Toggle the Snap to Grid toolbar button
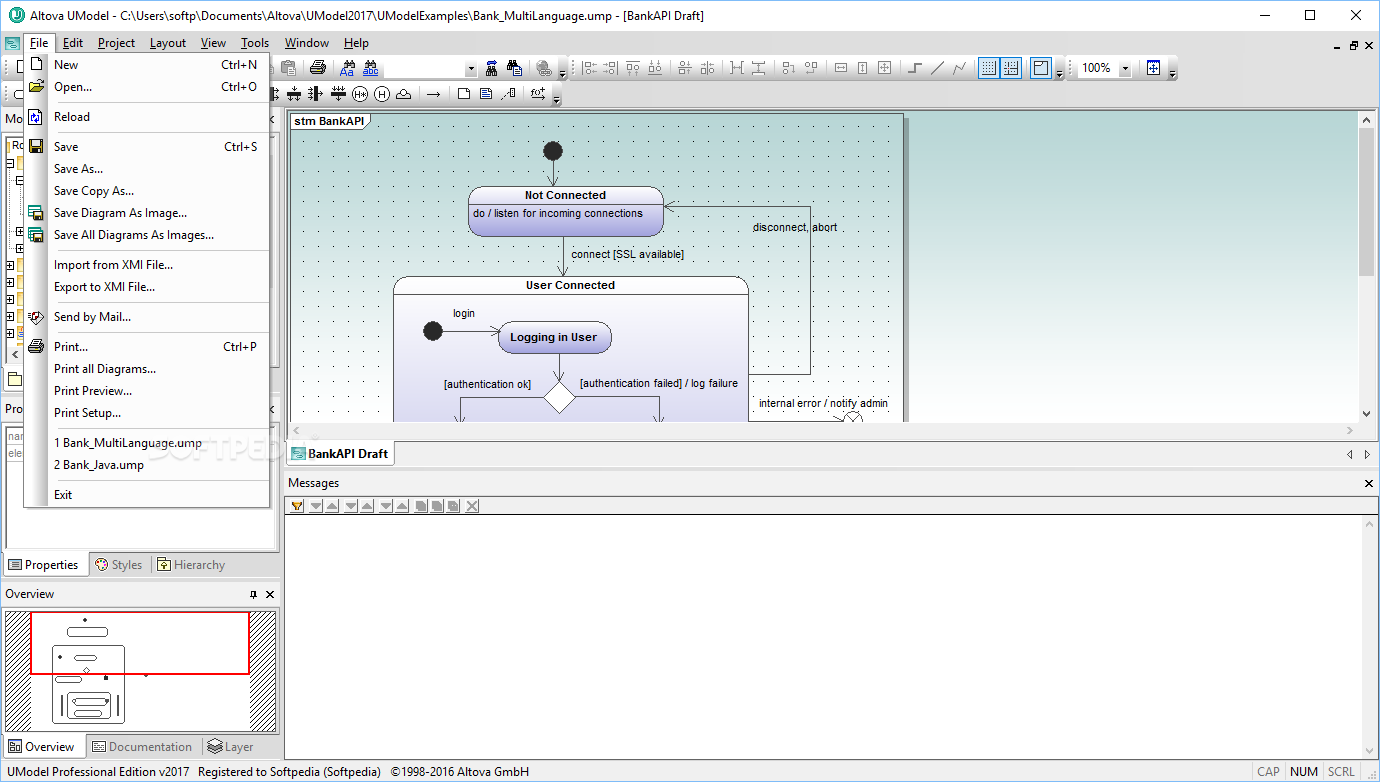This screenshot has width=1380, height=782. 1011,68
